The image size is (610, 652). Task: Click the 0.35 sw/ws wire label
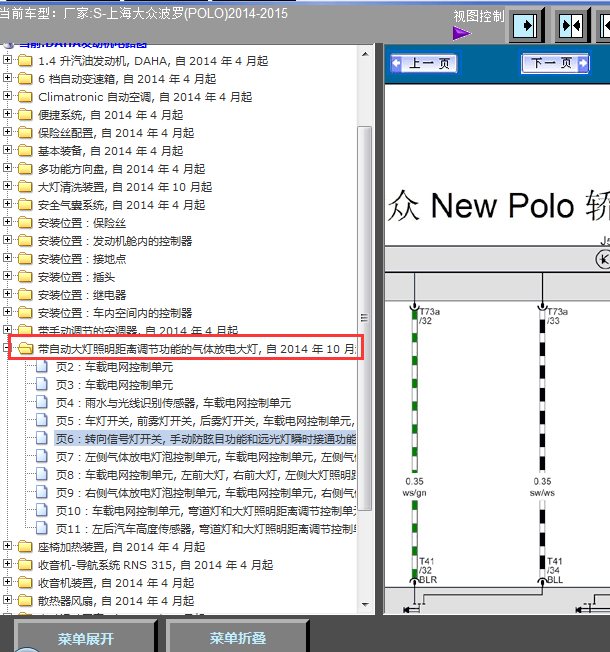pyautogui.click(x=542, y=487)
